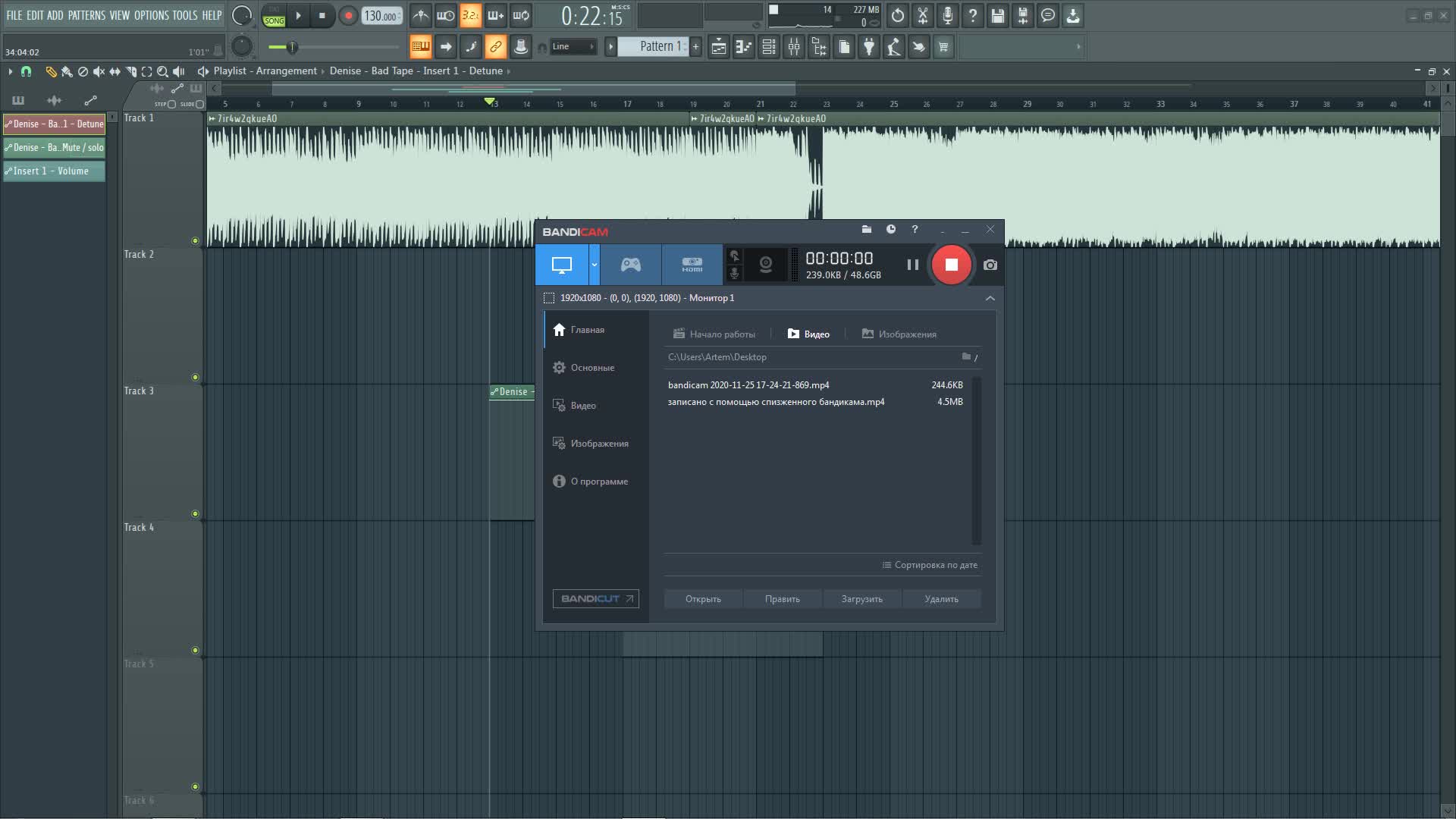This screenshot has width=1456, height=819.
Task: Toggle the playlist snap magnet icon
Action: [26, 71]
